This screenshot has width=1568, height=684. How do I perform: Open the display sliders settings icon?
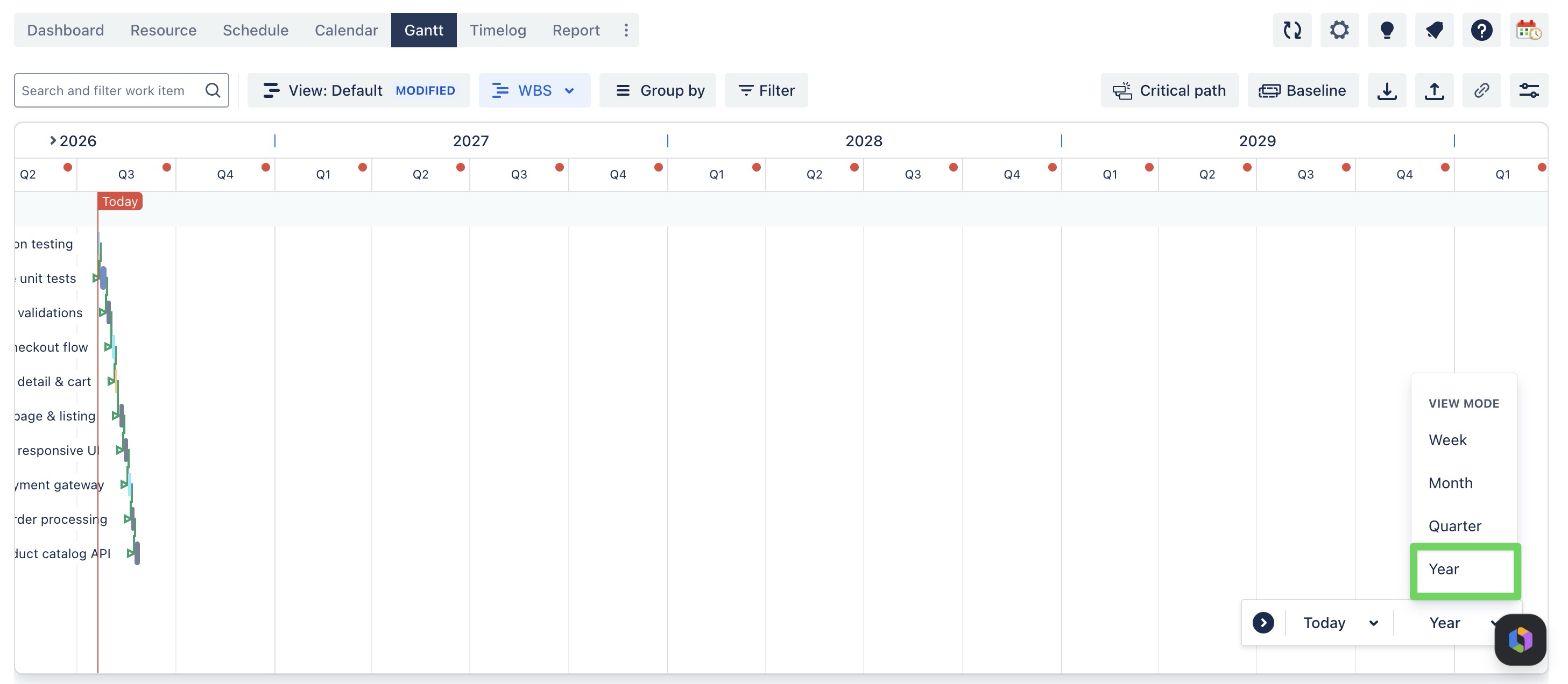click(1528, 90)
